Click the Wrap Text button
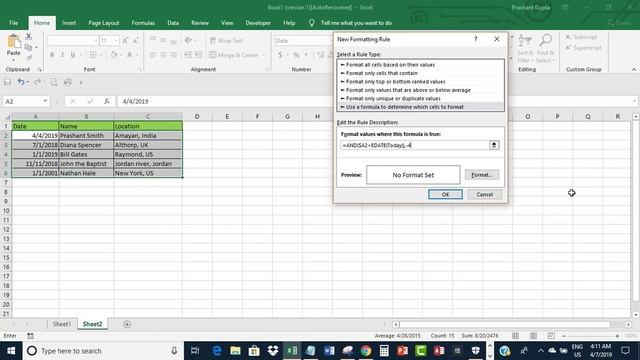 click(x=226, y=40)
